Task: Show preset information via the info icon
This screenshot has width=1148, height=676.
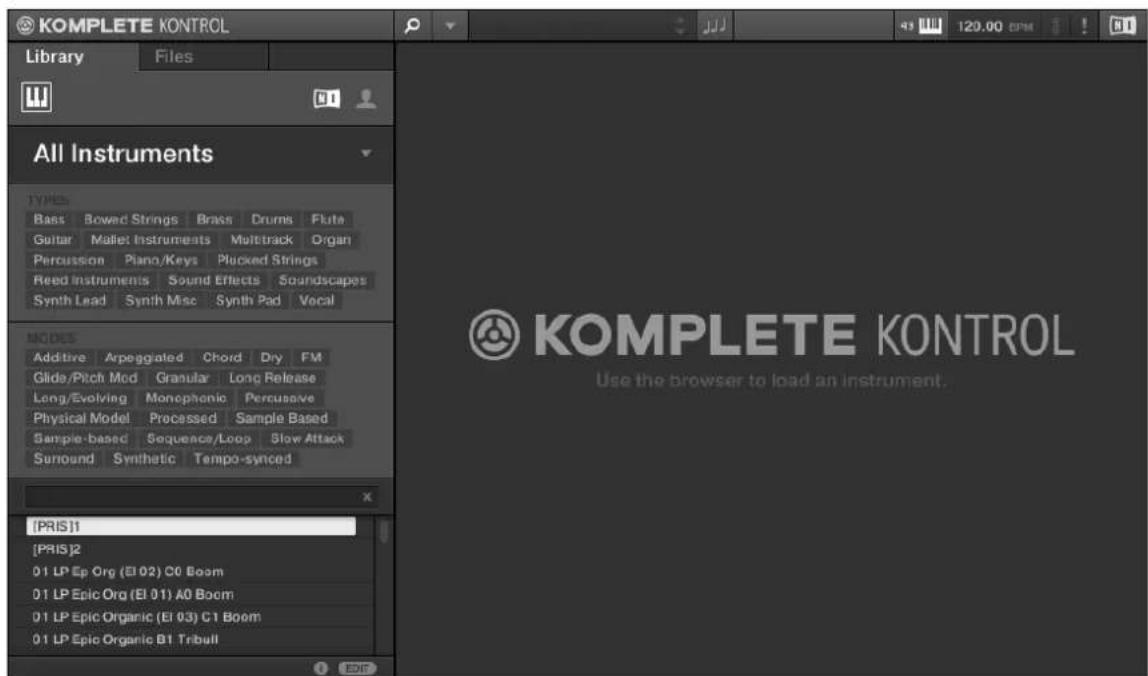Action: 321,667
